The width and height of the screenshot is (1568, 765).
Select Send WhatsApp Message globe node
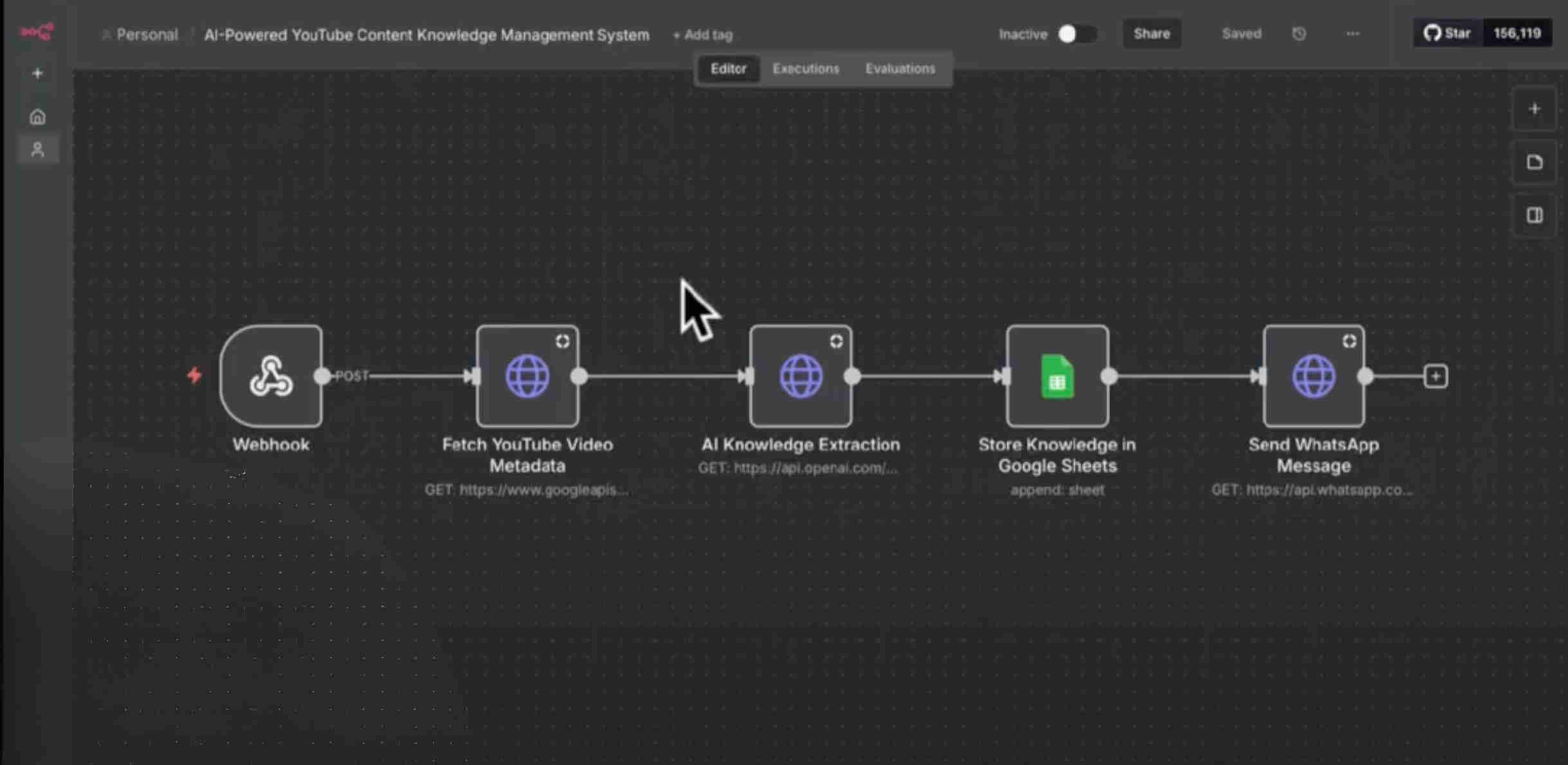pos(1313,376)
